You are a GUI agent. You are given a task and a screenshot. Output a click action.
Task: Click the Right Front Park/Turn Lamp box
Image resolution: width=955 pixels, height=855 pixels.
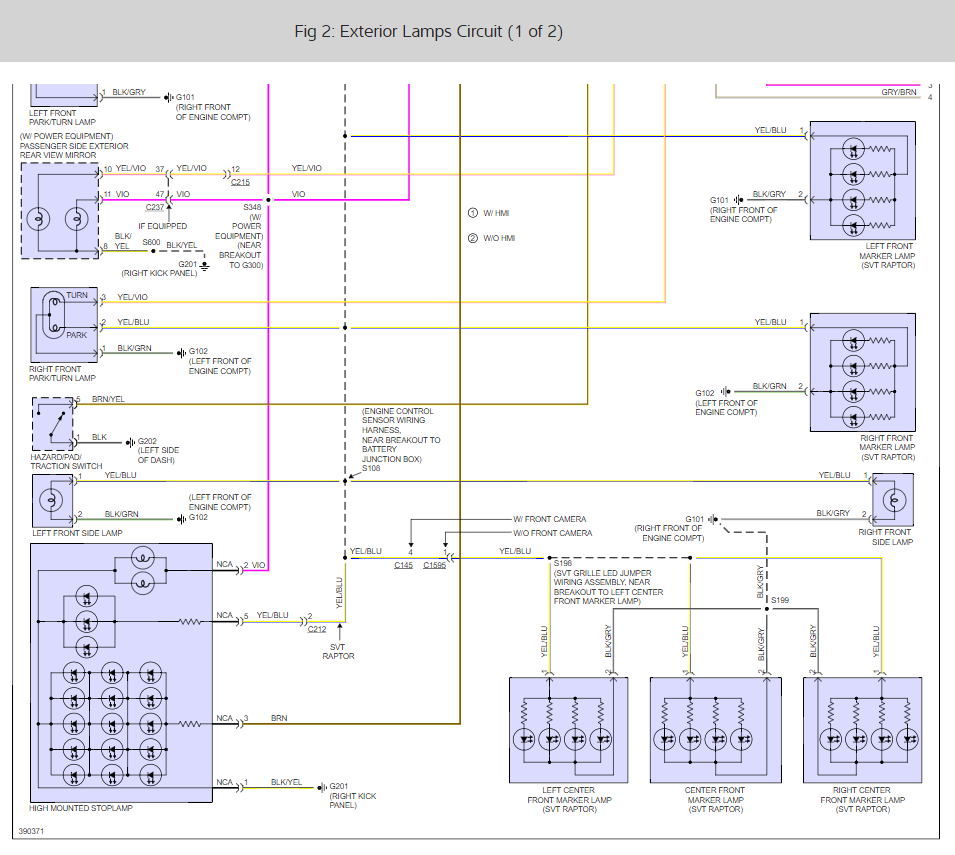point(64,325)
